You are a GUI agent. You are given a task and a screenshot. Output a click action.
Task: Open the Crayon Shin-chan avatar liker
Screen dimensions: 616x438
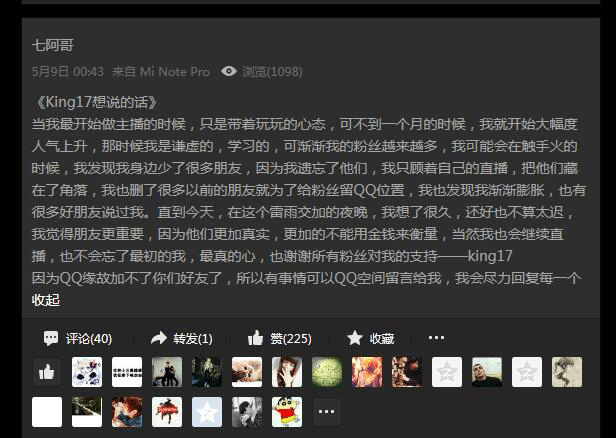point(287,412)
